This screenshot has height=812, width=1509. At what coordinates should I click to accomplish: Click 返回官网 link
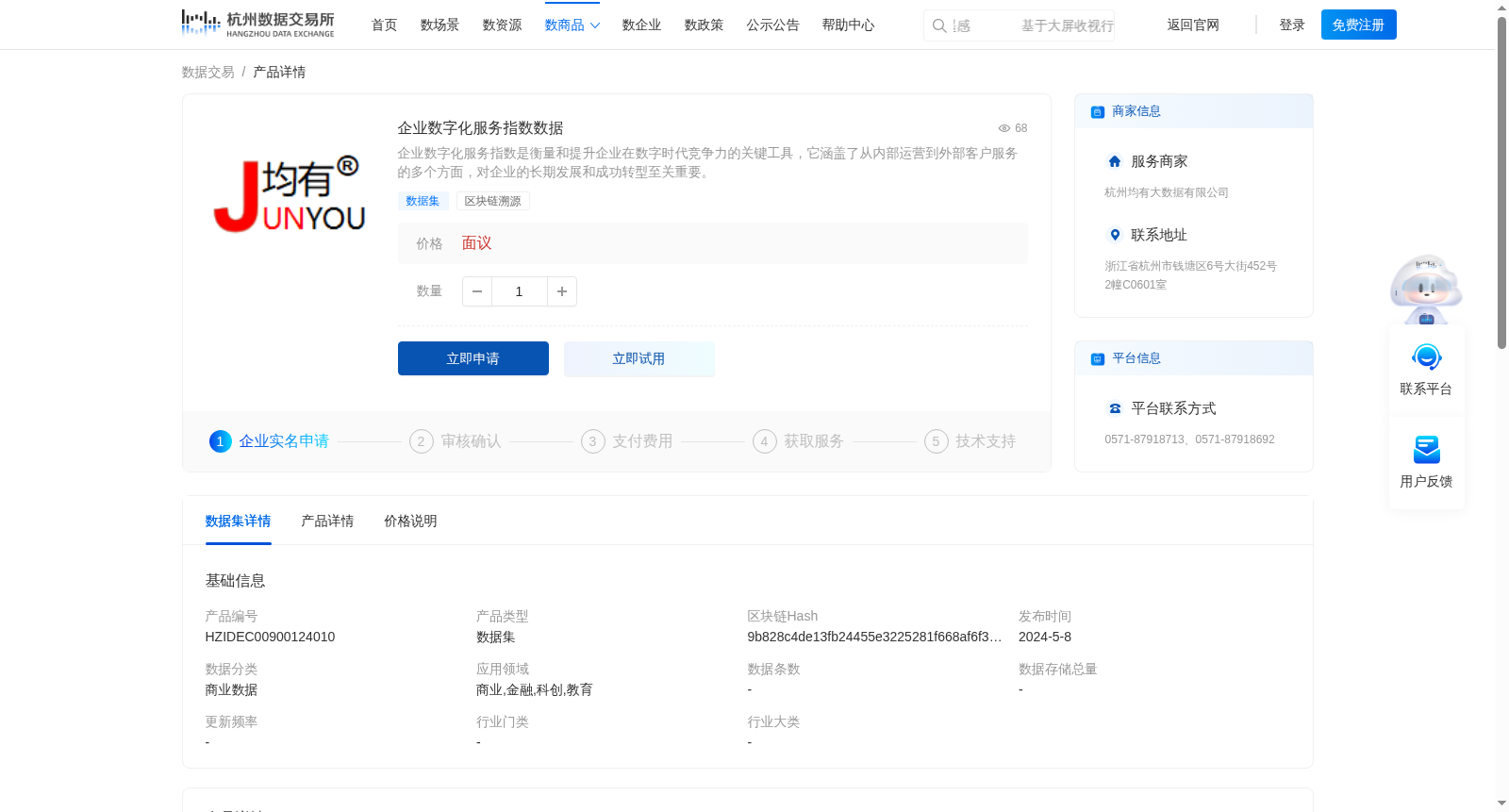1193,25
